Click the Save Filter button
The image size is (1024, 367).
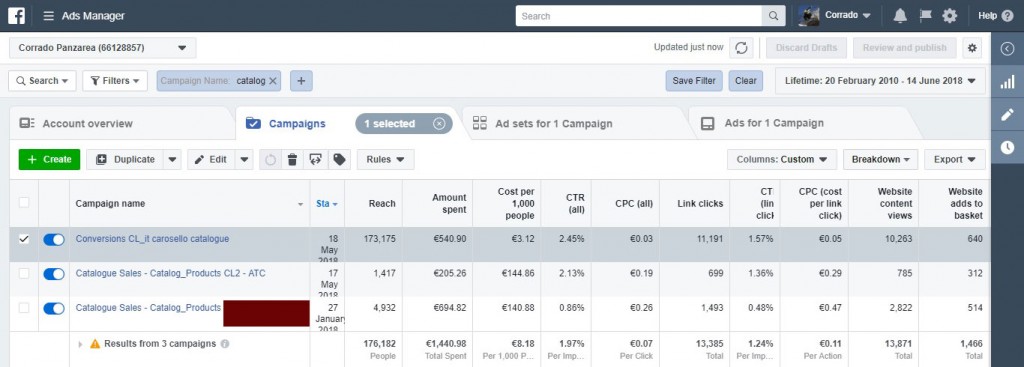pyautogui.click(x=694, y=81)
